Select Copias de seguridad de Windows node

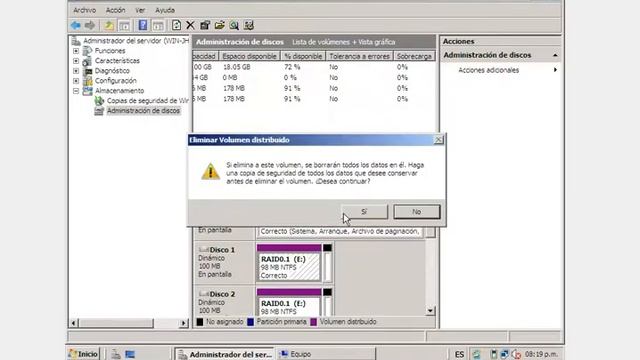[147, 101]
